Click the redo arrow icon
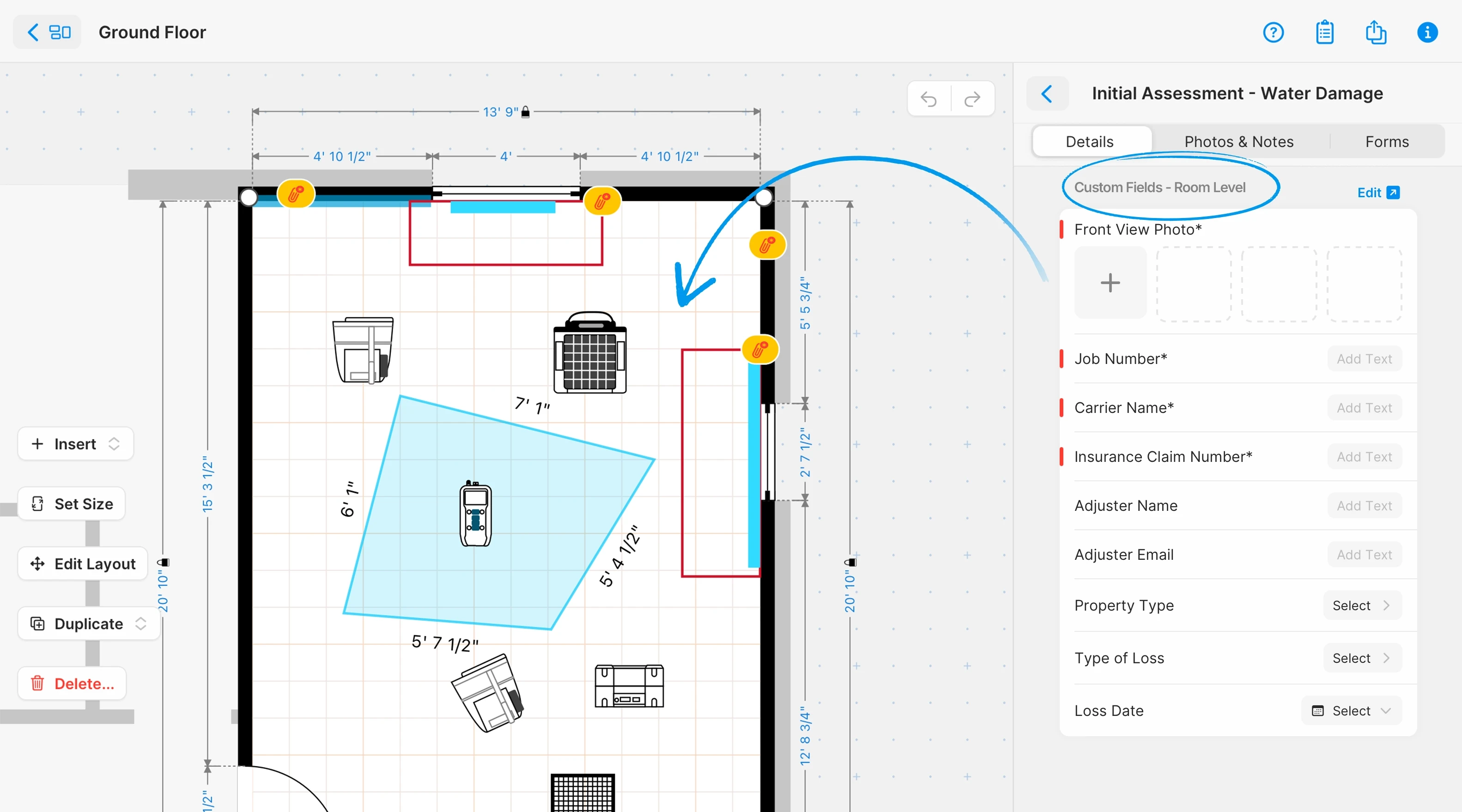This screenshot has height=812, width=1462. pos(972,99)
